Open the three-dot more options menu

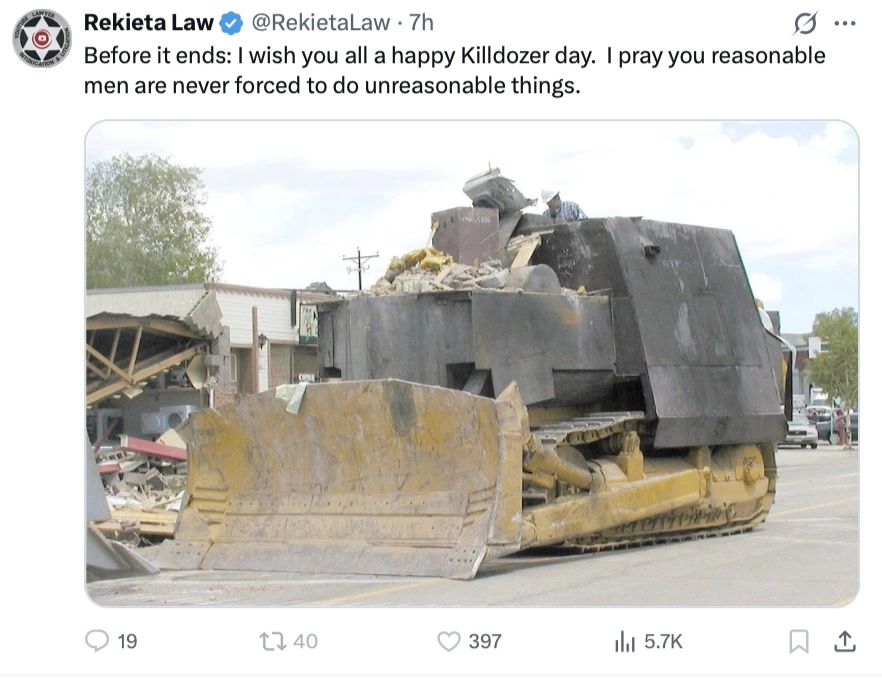[845, 24]
